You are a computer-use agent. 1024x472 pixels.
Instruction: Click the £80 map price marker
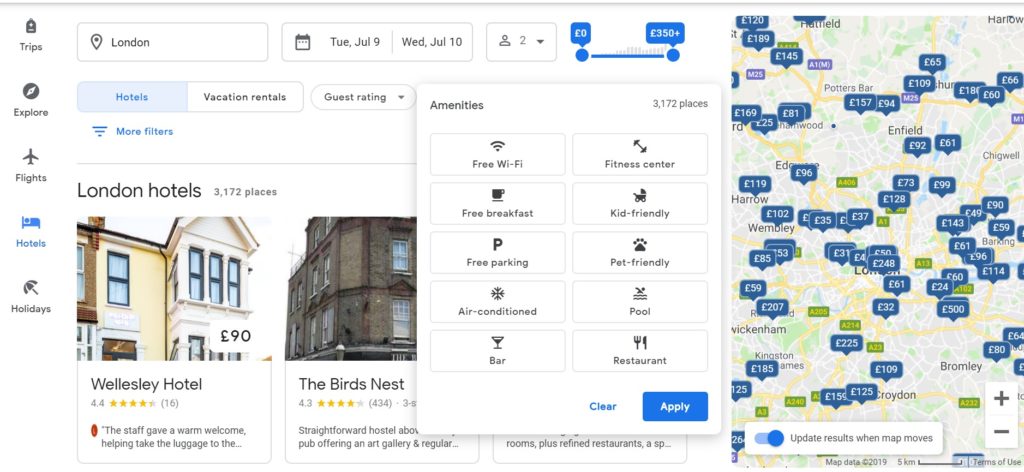click(x=997, y=350)
